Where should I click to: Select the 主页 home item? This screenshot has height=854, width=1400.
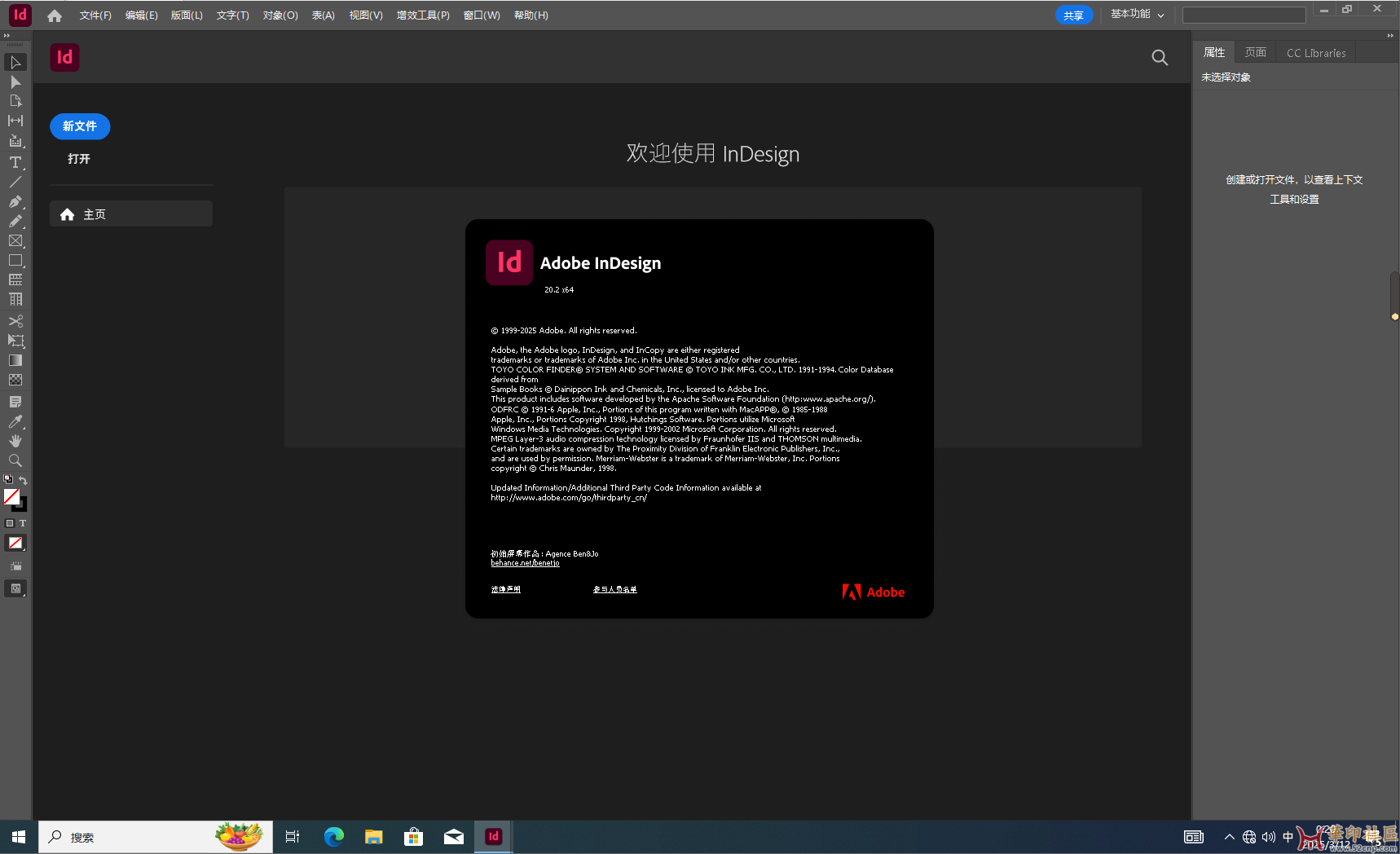click(131, 213)
